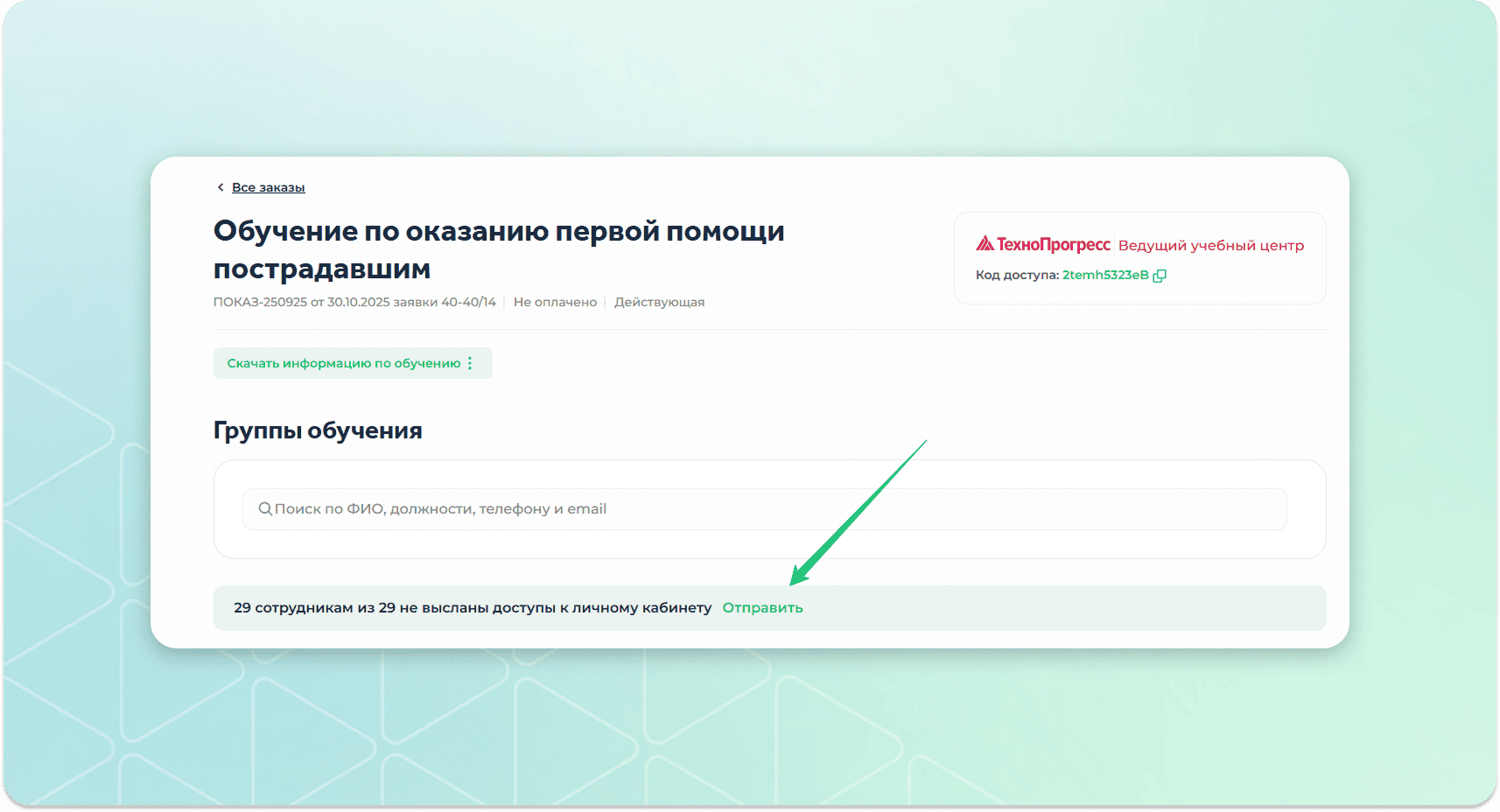The height and width of the screenshot is (812, 1500).
Task: Click the back chevron beside Все заказы
Action: (x=221, y=187)
